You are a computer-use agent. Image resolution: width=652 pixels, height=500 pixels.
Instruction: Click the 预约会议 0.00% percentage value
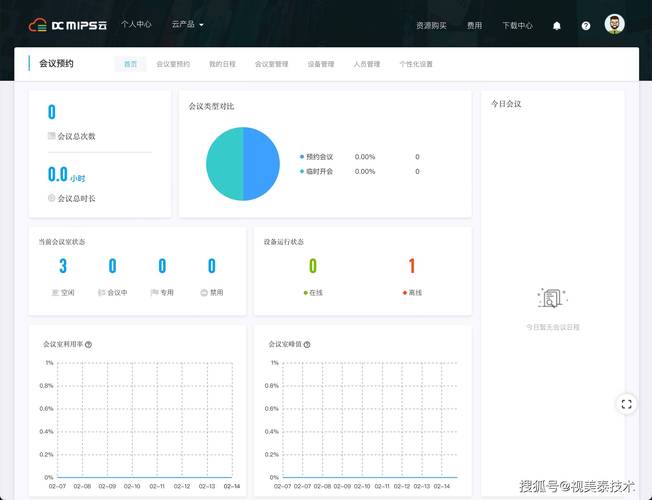pyautogui.click(x=365, y=157)
